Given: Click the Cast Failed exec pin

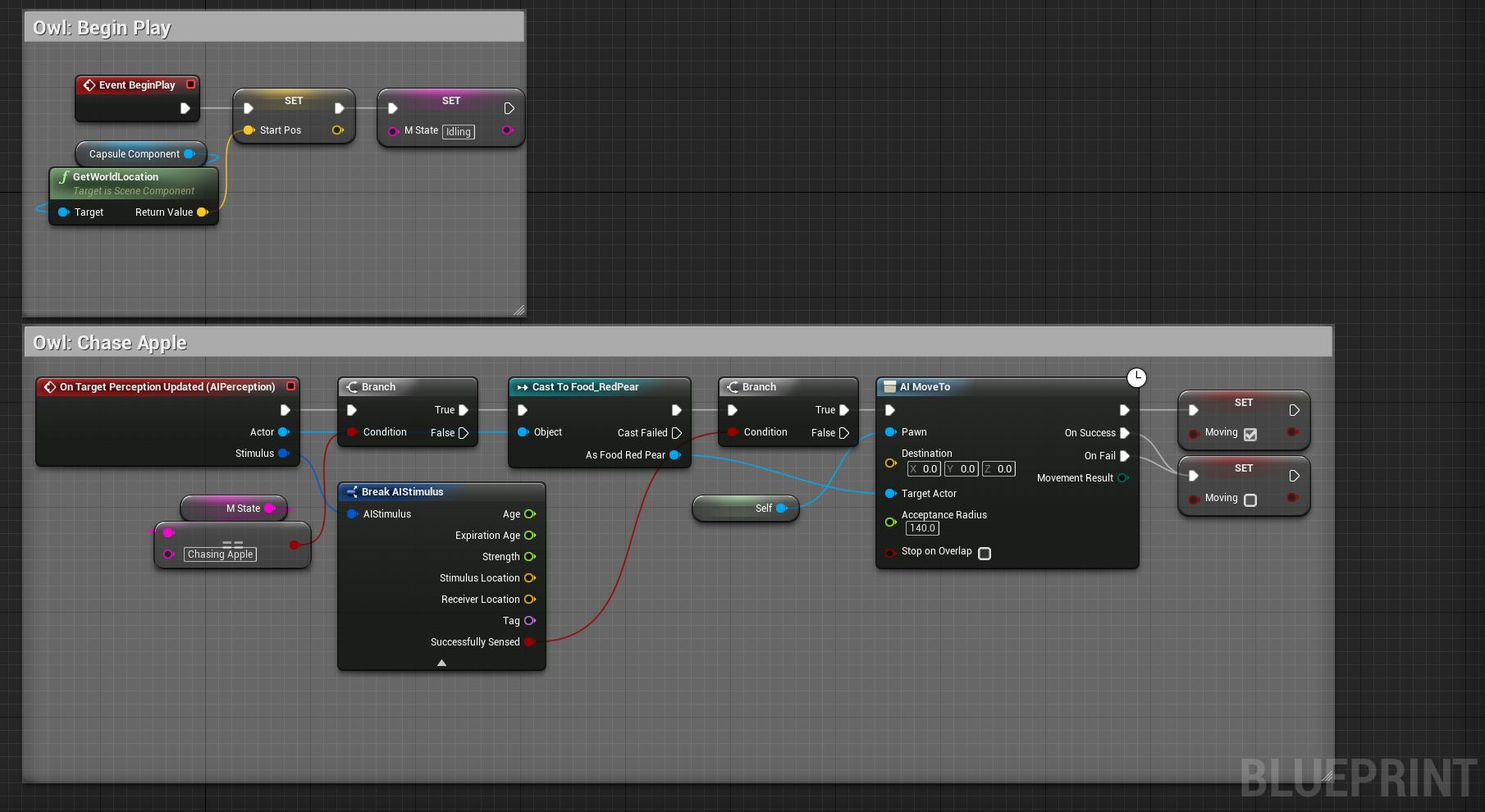Looking at the screenshot, I should (x=677, y=432).
